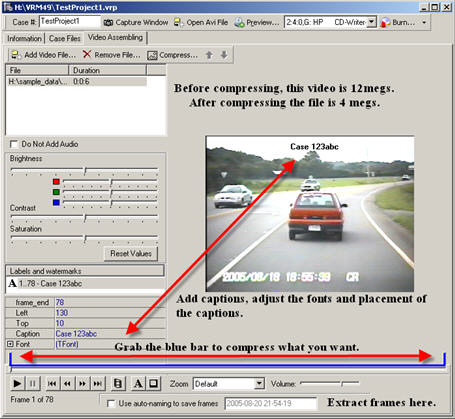This screenshot has width=455, height=419.
Task: Click the (TFont) value
Action: pyautogui.click(x=67, y=344)
